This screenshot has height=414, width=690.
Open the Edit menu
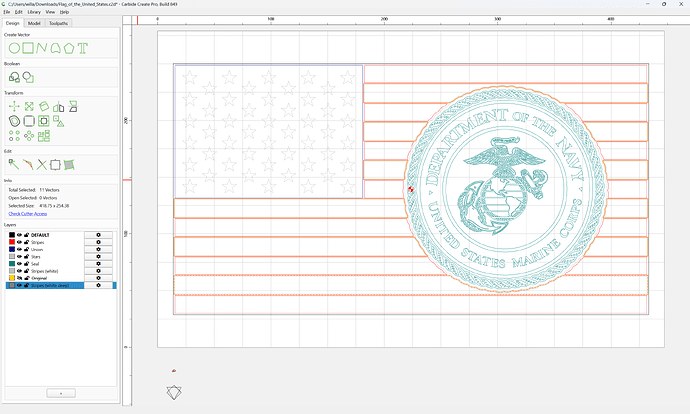tap(18, 12)
